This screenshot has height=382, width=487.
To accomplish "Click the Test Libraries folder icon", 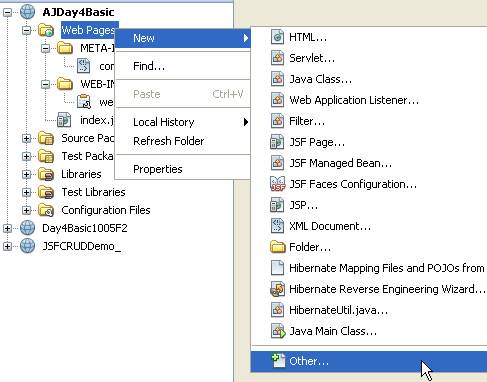I will (x=46, y=192).
